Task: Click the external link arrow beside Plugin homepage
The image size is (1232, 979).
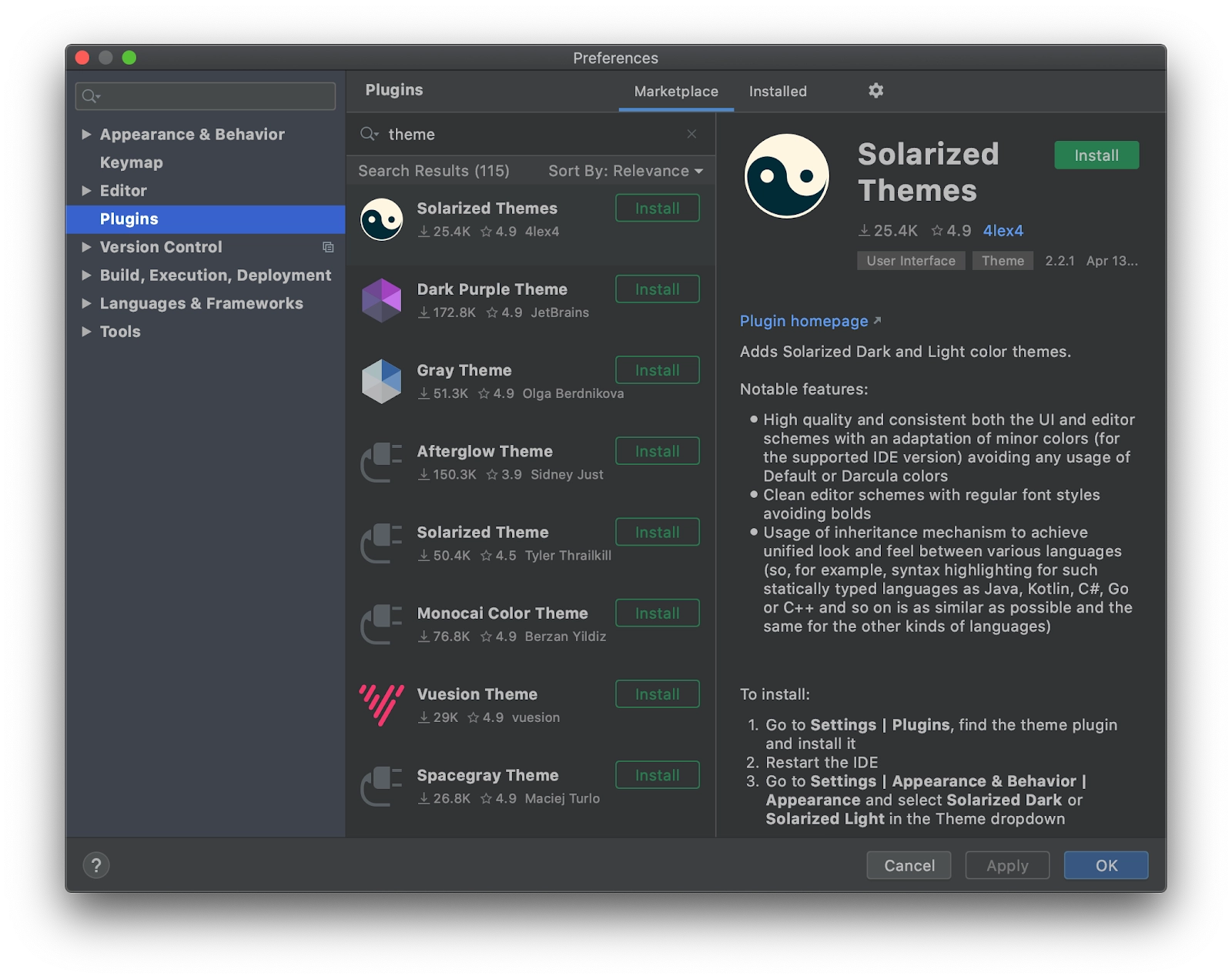Action: pyautogui.click(x=877, y=320)
